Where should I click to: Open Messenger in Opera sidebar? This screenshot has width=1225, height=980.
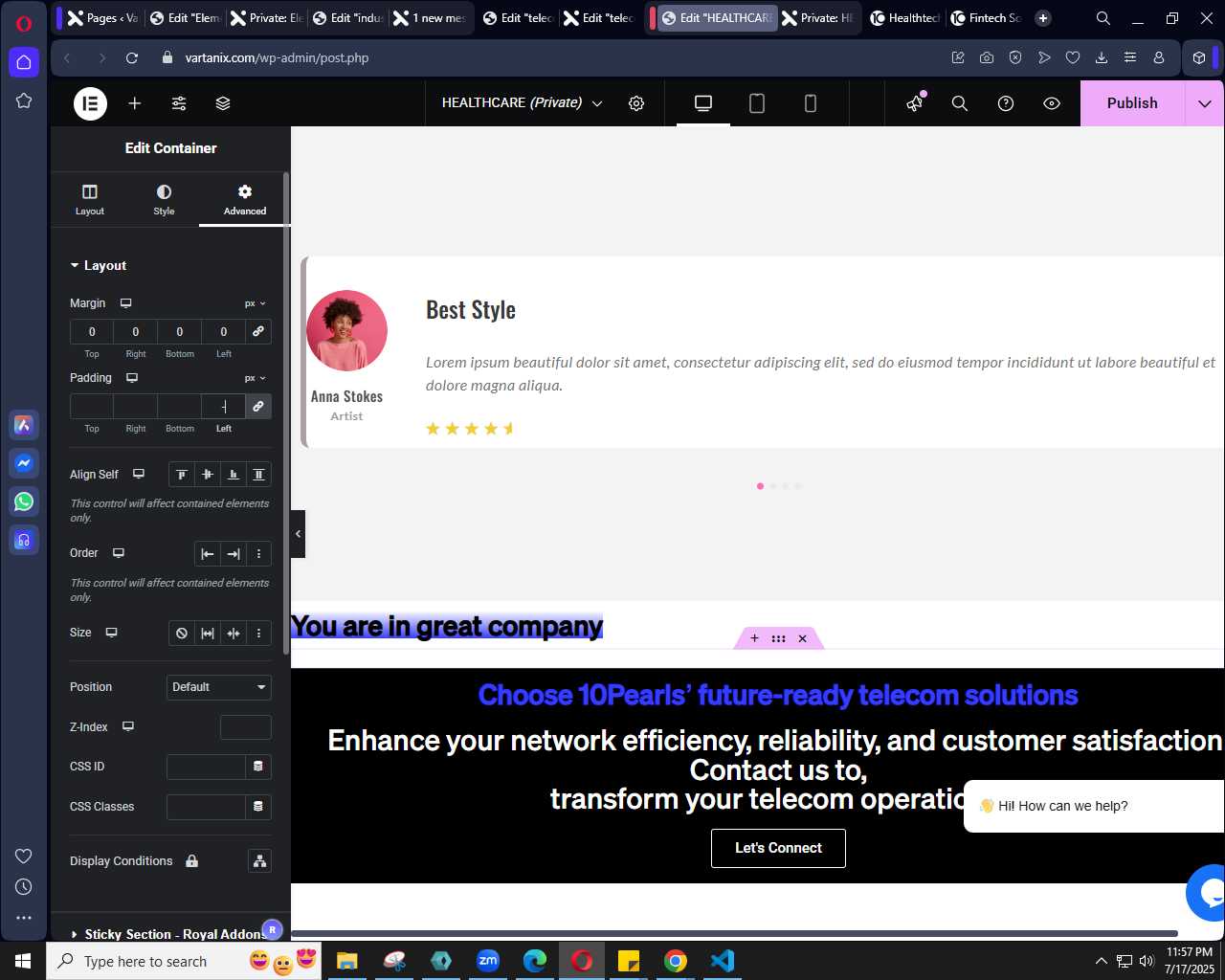[24, 463]
